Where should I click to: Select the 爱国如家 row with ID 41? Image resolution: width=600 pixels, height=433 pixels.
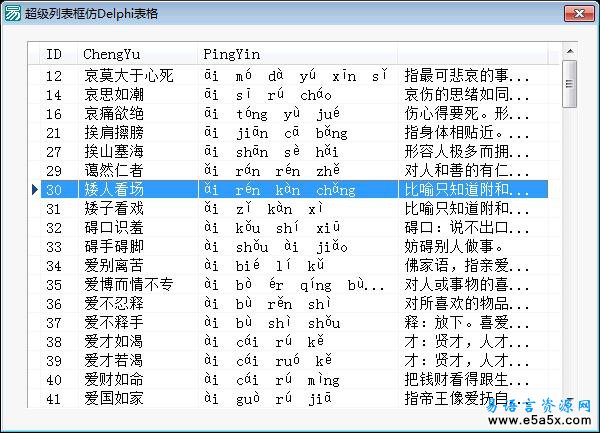[x=114, y=398]
